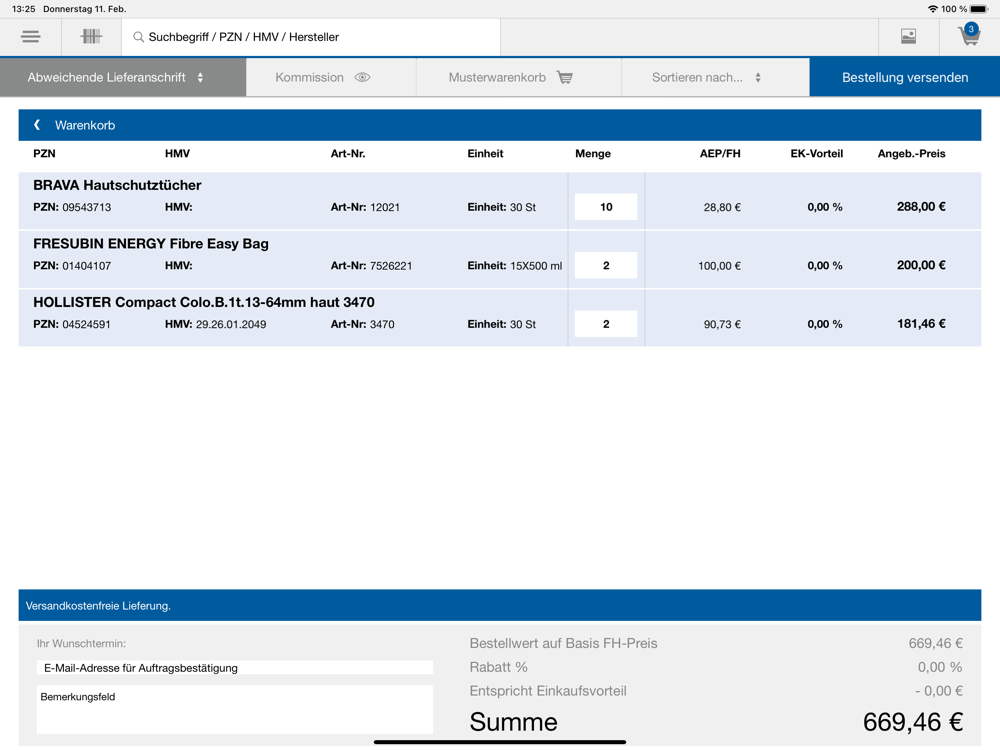The width and height of the screenshot is (1000, 750).
Task: Click the Warenkorb header title
Action: [85, 125]
